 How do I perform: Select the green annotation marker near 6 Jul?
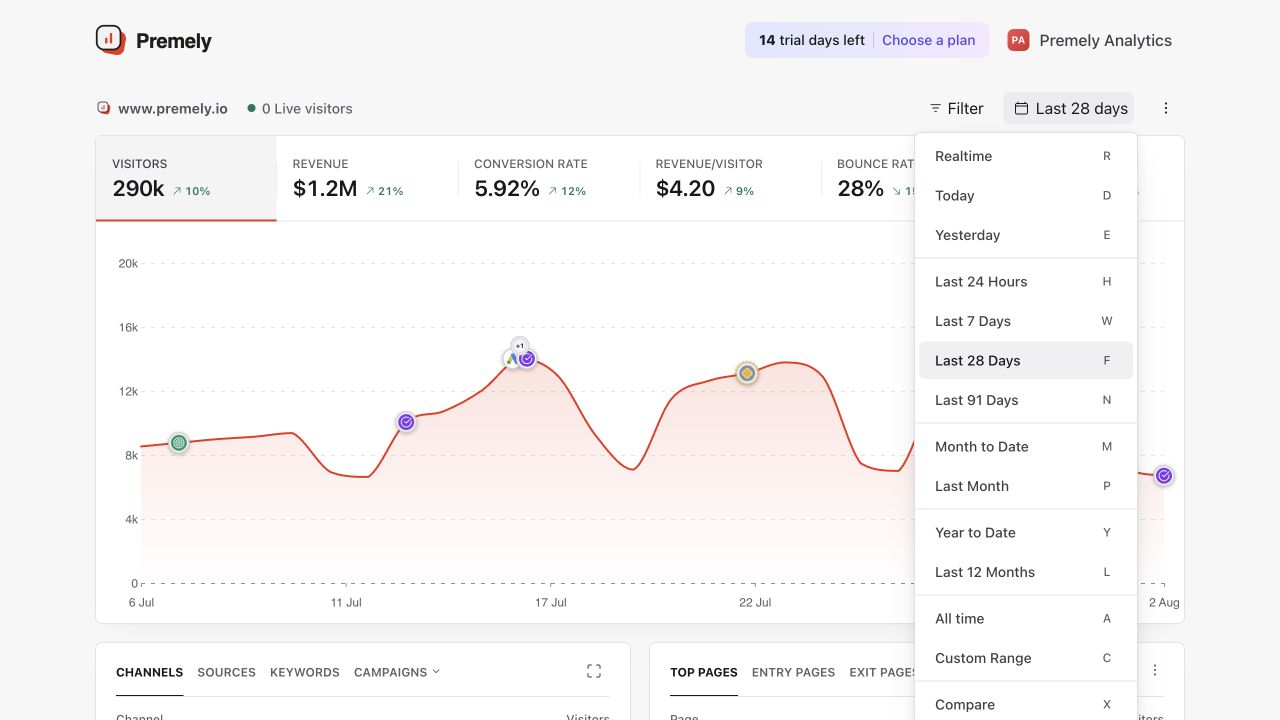point(178,442)
